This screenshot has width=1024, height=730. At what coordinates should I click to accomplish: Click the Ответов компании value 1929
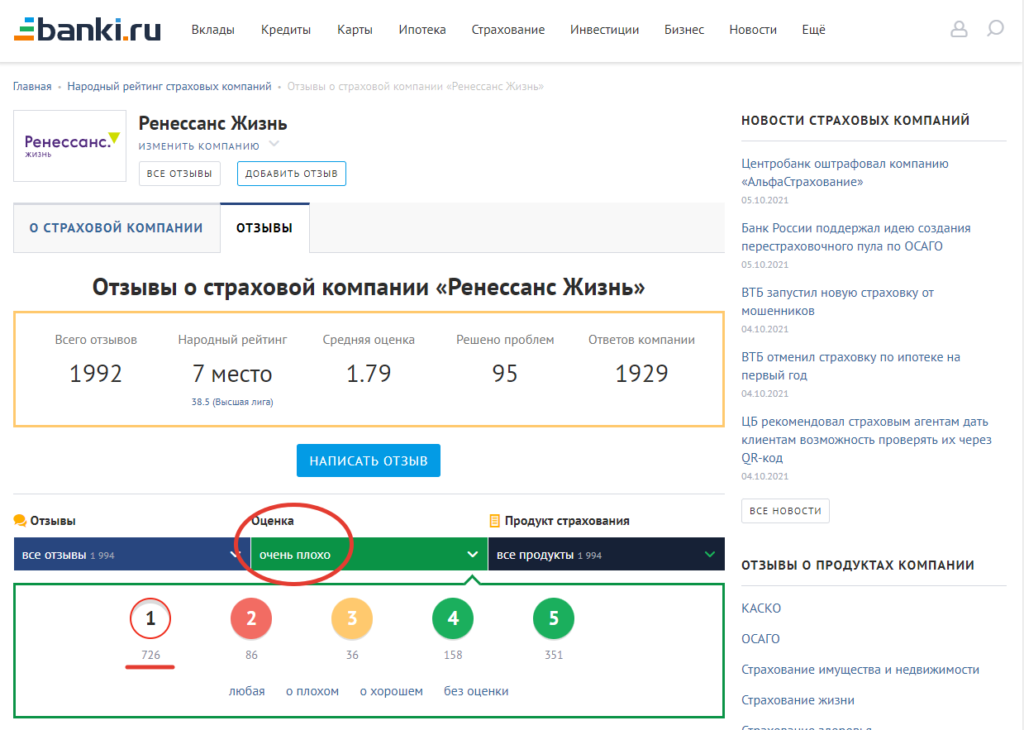click(x=641, y=373)
